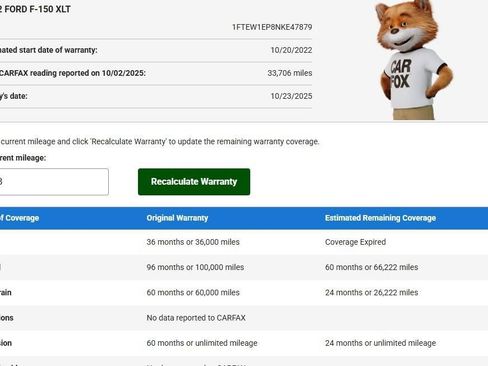Select the recalculate warranty instruction sentence
This screenshot has height=366, width=488.
(x=160, y=142)
